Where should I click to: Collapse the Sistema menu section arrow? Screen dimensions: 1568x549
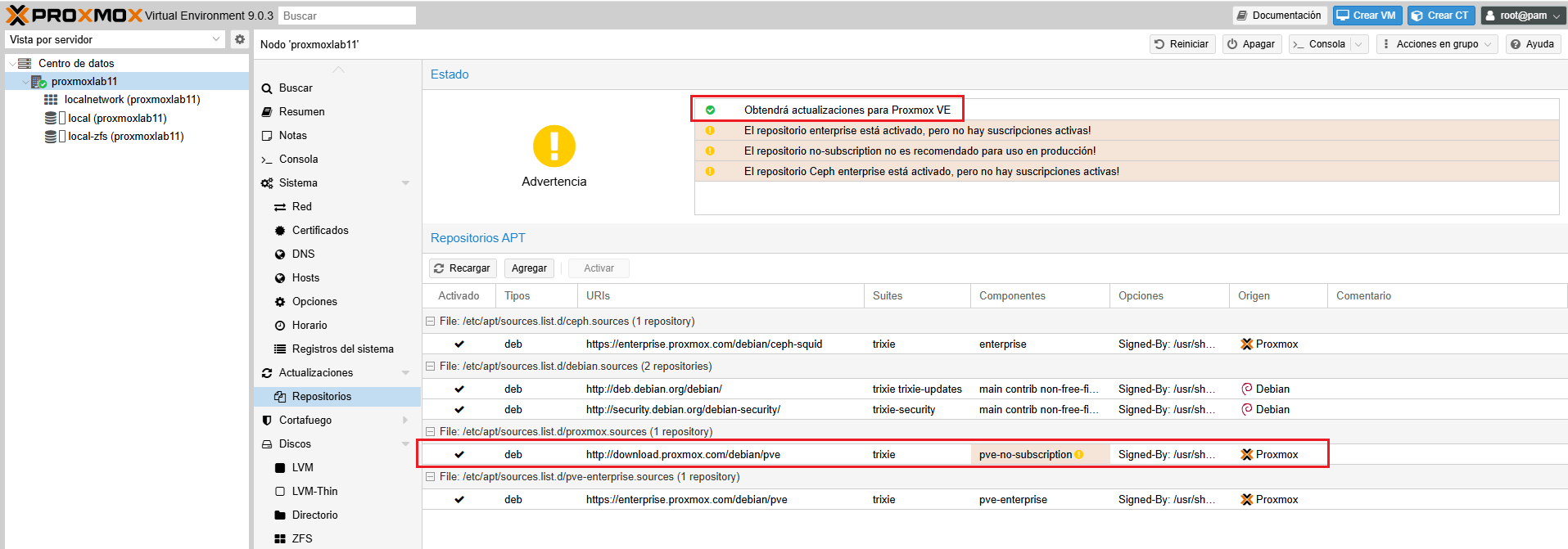(x=405, y=183)
